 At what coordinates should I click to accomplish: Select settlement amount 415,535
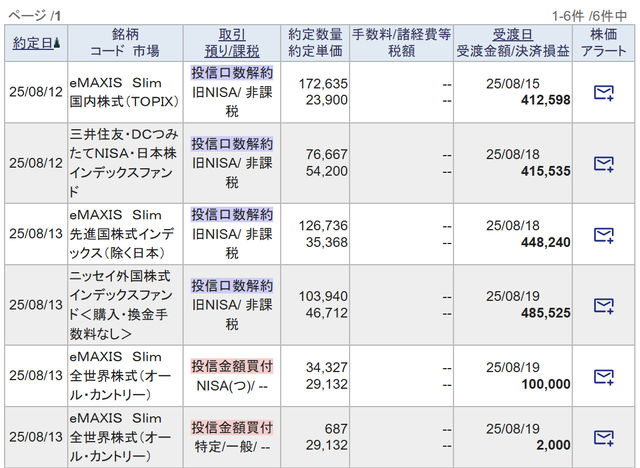[x=545, y=171]
